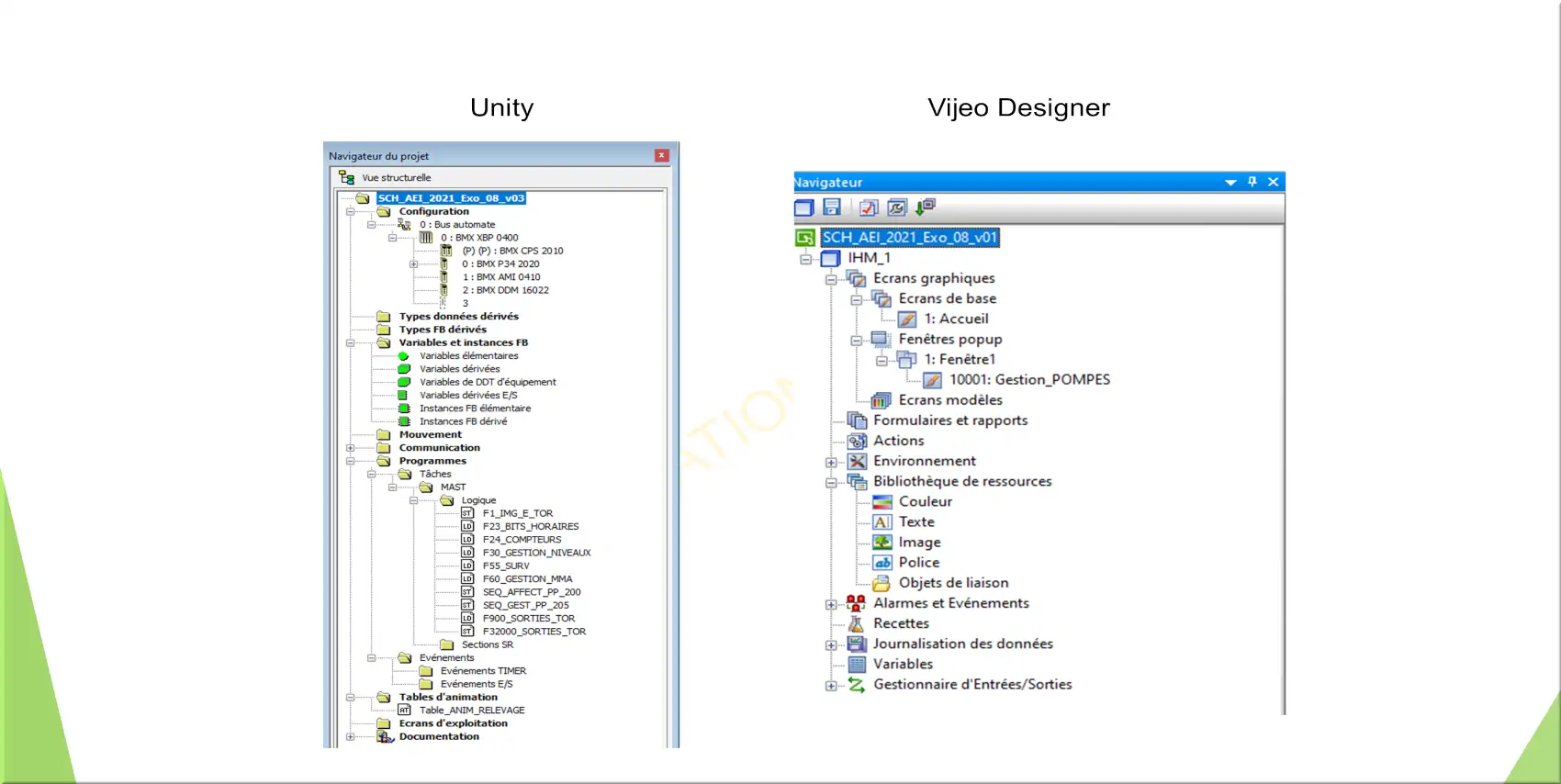Select project SCH_AEI_2021_Exo_08_v03 in Unity
The height and width of the screenshot is (784, 1561).
[451, 198]
